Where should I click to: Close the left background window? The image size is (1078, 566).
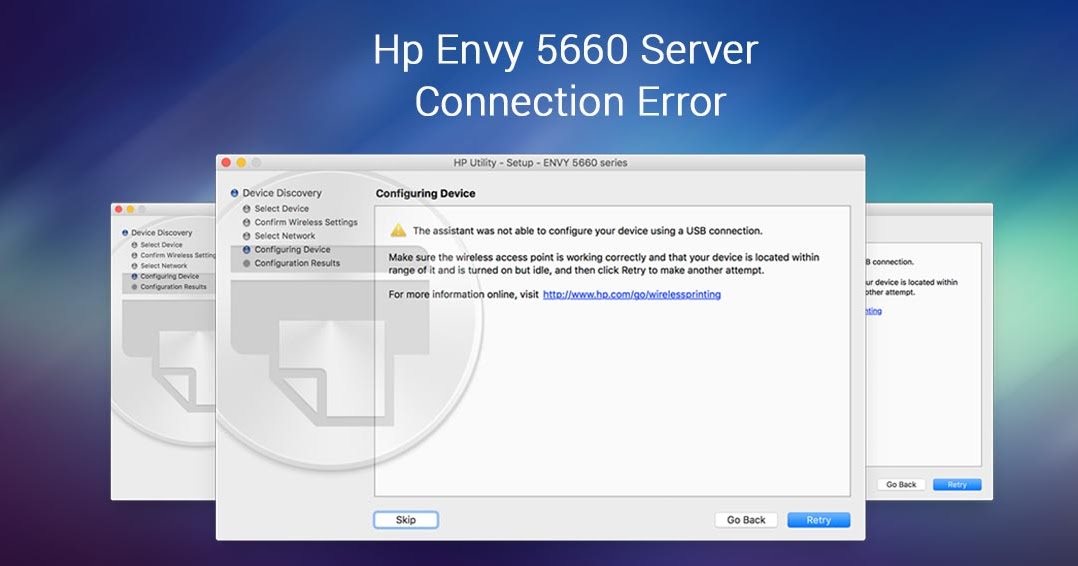(118, 209)
